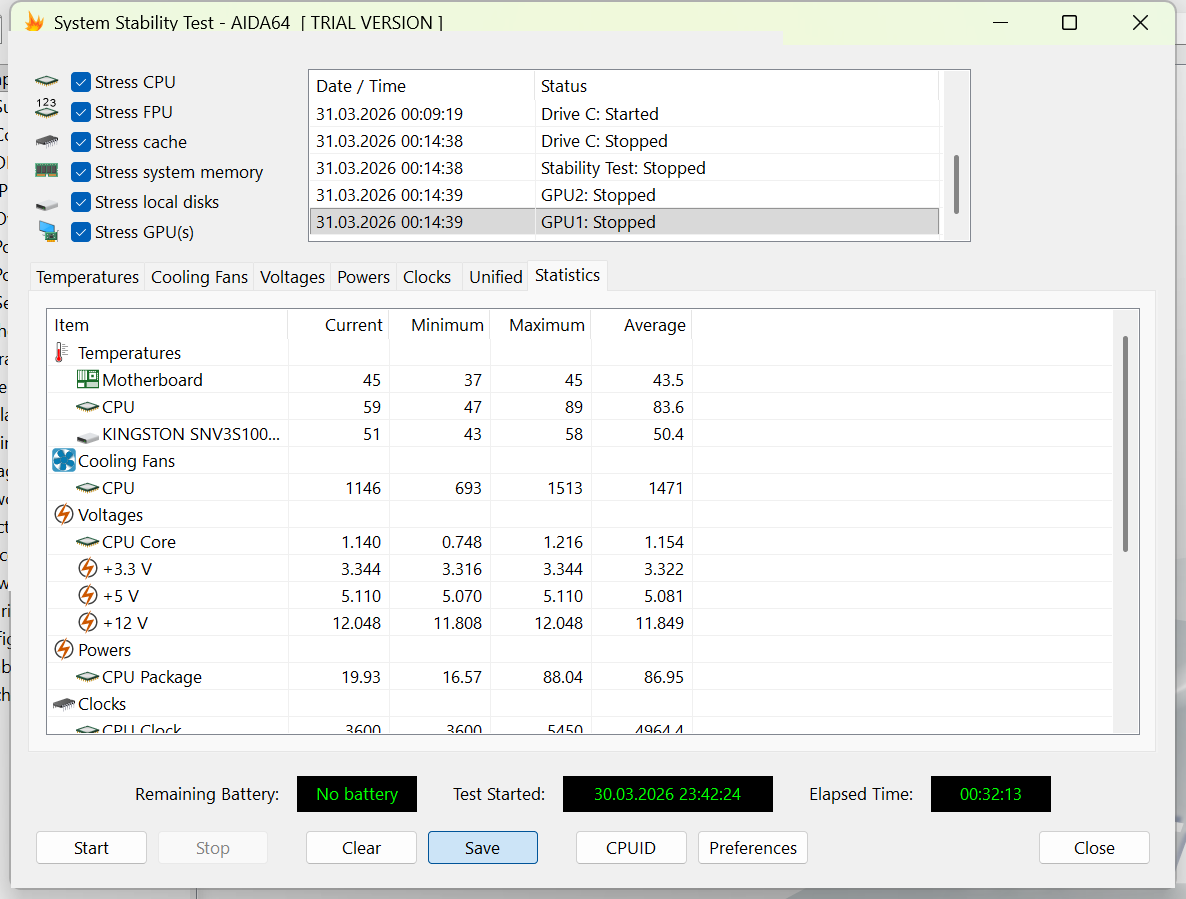Uncheck the Stress CPU checkbox
The width and height of the screenshot is (1186, 899).
coord(81,82)
